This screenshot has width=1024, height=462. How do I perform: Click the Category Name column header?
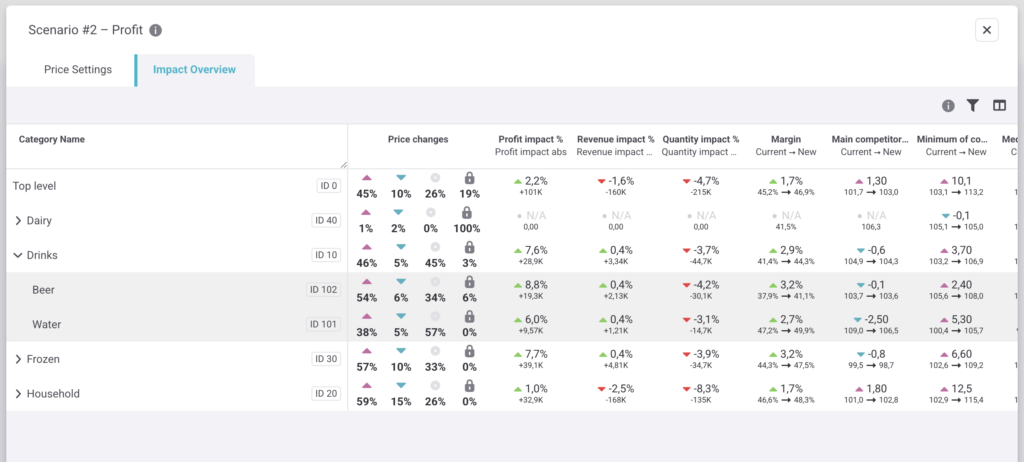[52, 139]
